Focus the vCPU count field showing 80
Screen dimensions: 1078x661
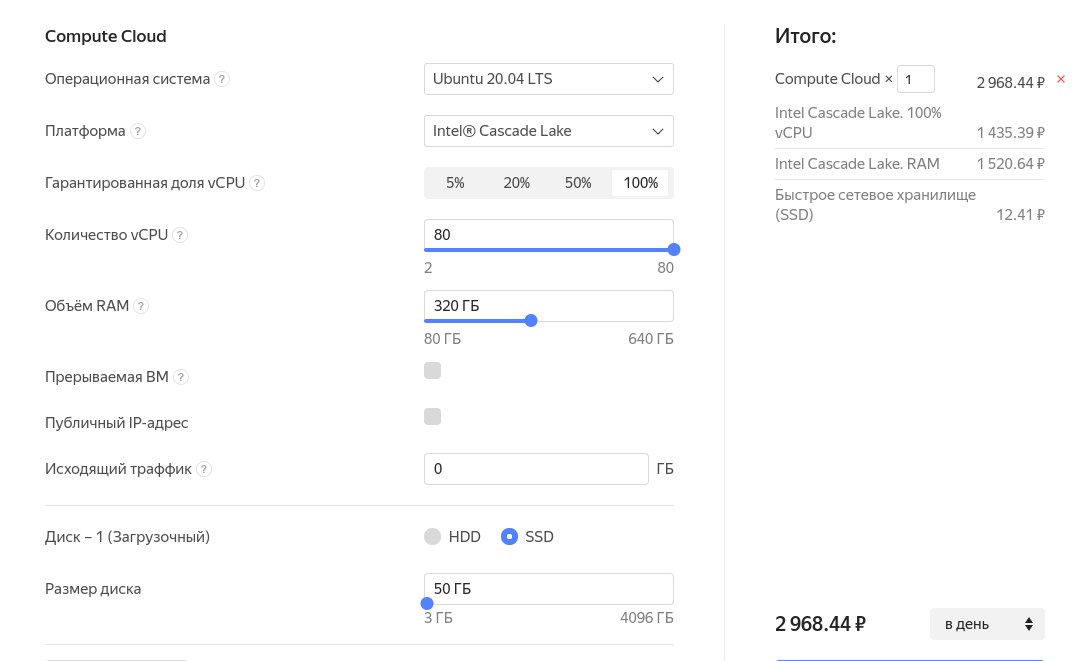click(x=549, y=235)
